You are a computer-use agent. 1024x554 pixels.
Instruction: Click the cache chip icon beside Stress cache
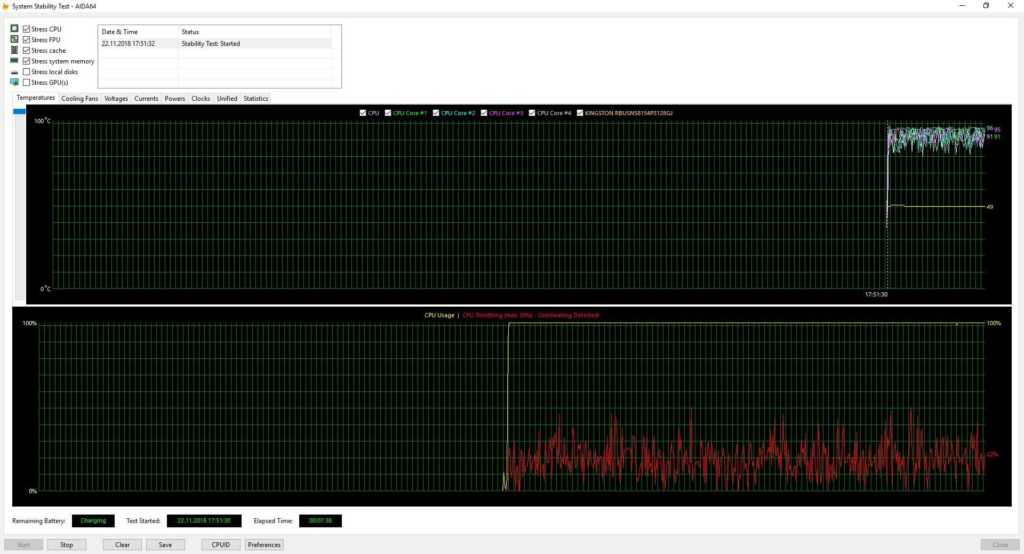pos(15,50)
